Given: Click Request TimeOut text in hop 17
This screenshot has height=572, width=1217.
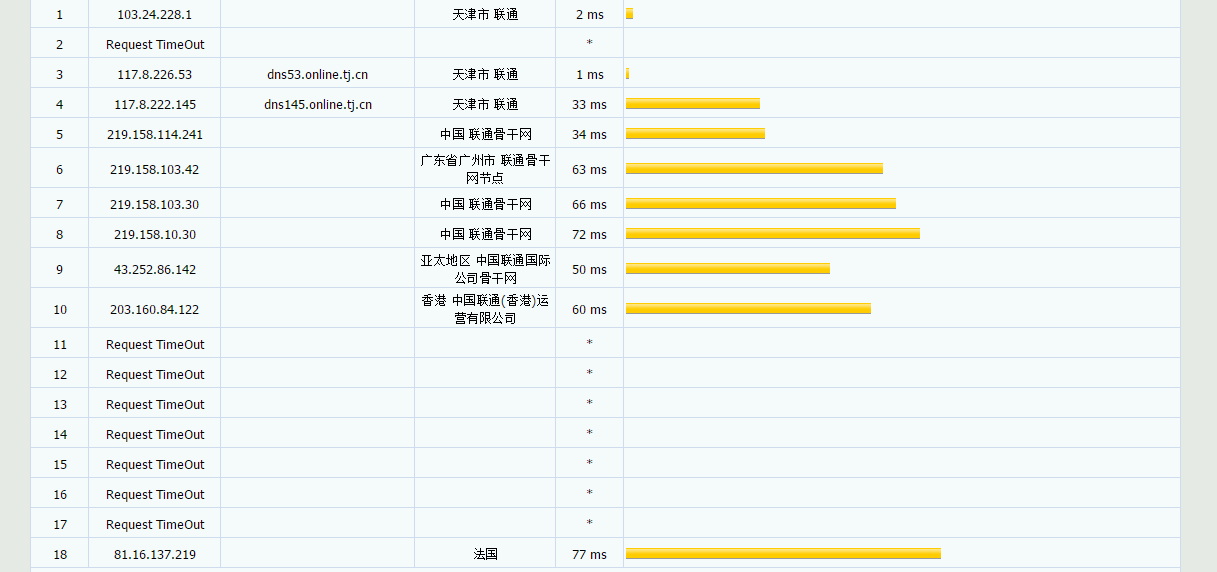Looking at the screenshot, I should tap(155, 525).
